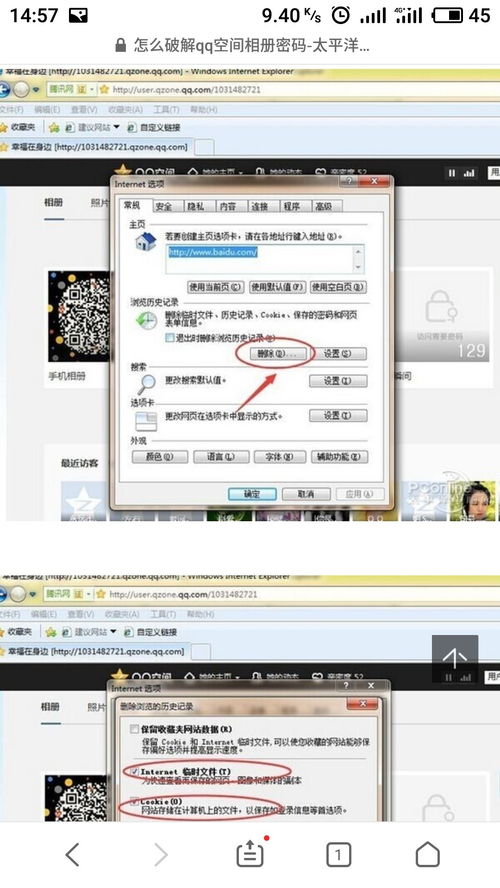Screen dimensions: 500x888
Task: Click the 使用当前页 button
Action: pyautogui.click(x=216, y=287)
